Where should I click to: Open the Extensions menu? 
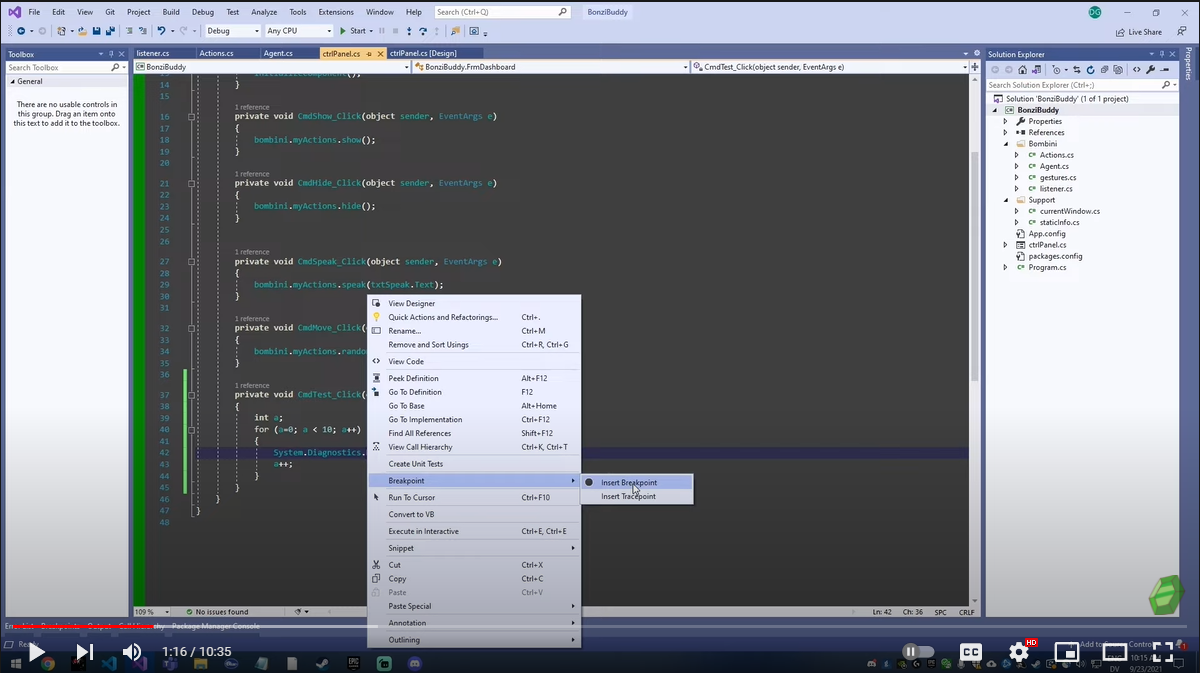pyautogui.click(x=336, y=12)
